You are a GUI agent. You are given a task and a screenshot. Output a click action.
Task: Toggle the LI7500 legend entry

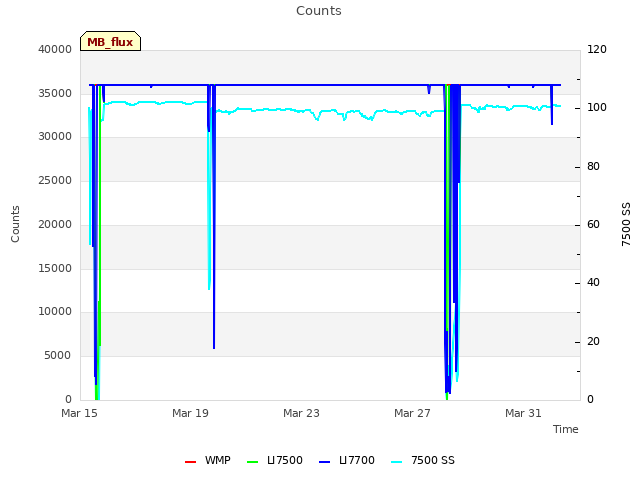275,460
